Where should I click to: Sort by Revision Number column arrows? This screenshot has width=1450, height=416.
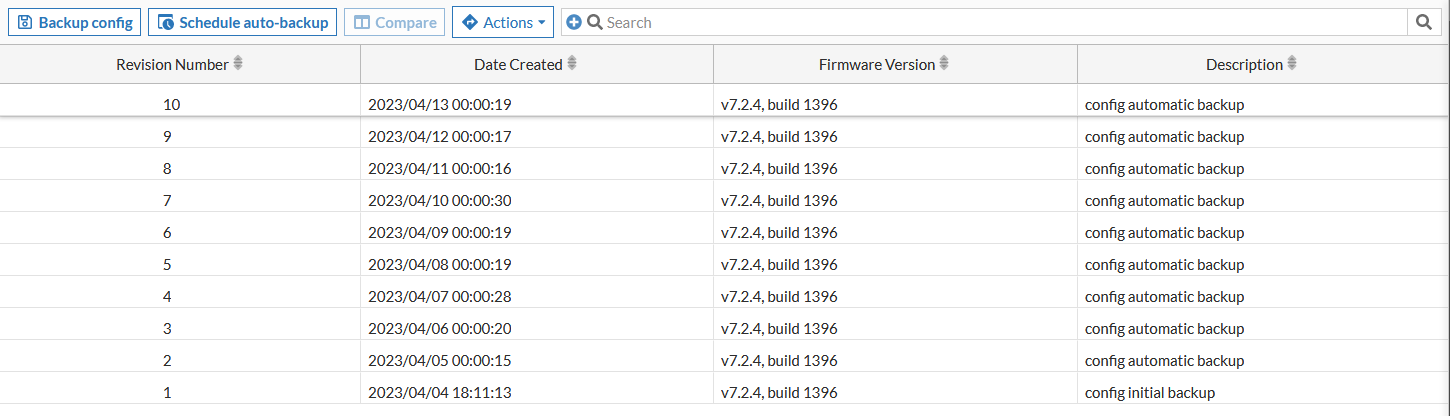[238, 64]
